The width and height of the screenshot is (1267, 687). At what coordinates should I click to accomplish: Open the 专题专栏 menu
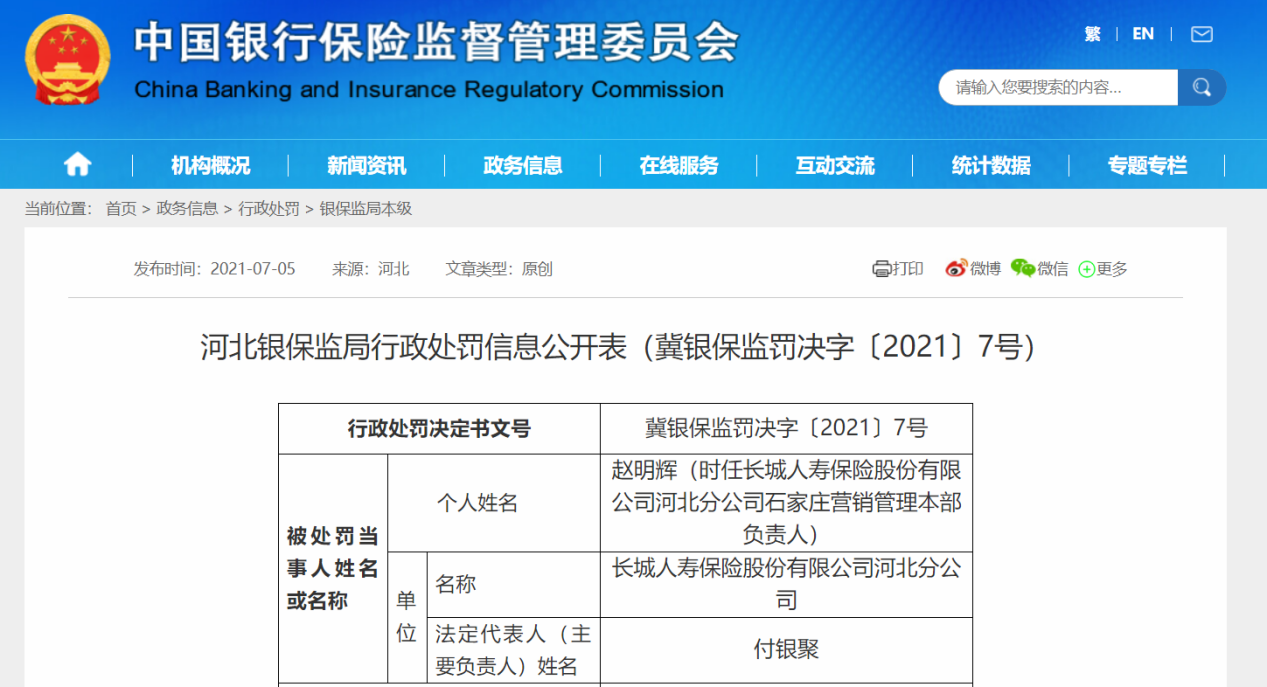[1147, 165]
